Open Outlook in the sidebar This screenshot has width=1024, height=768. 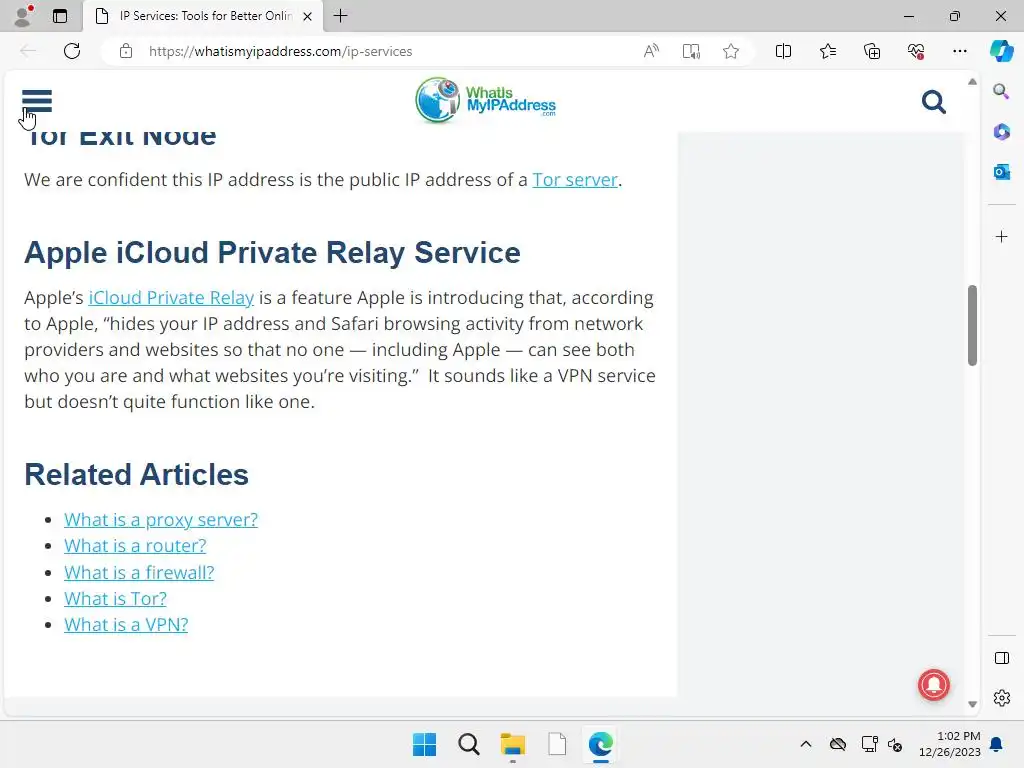[x=1001, y=172]
